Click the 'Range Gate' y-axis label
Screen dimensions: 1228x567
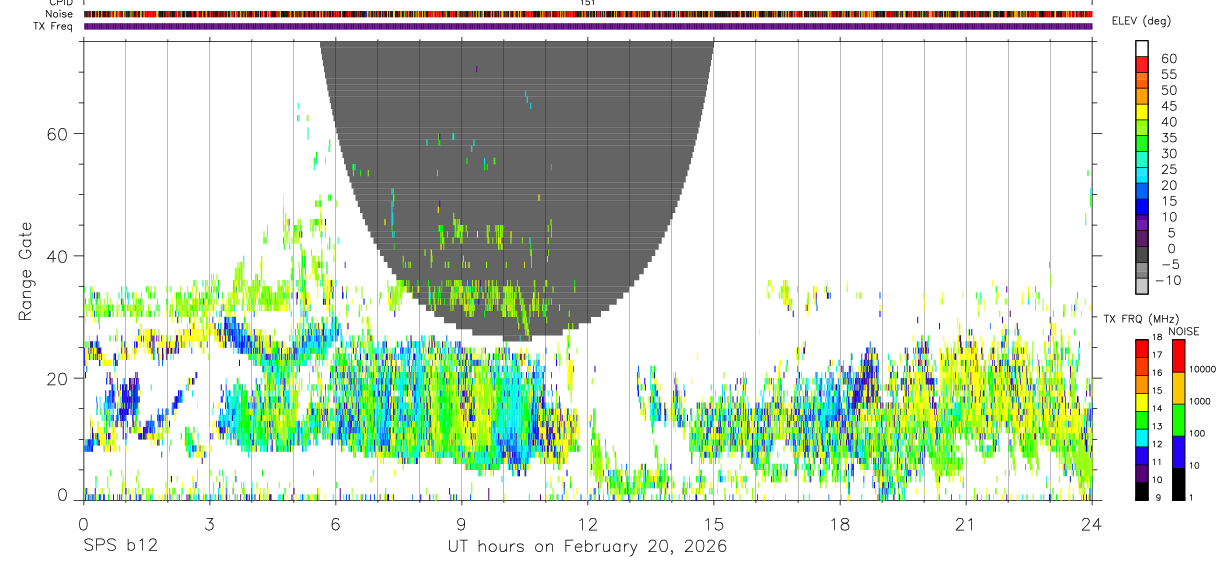pos(24,271)
